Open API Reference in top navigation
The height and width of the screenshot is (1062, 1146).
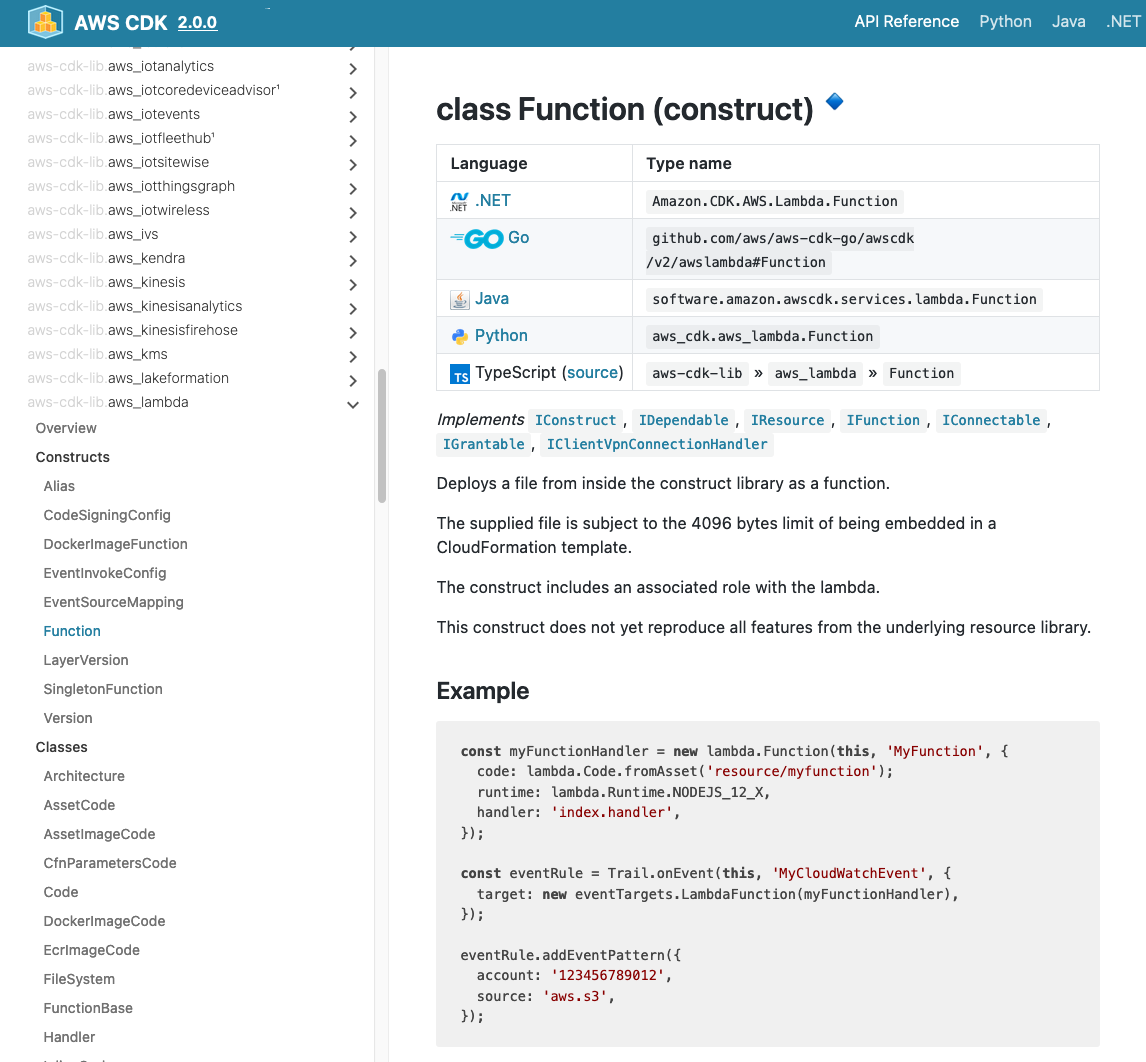906,22
